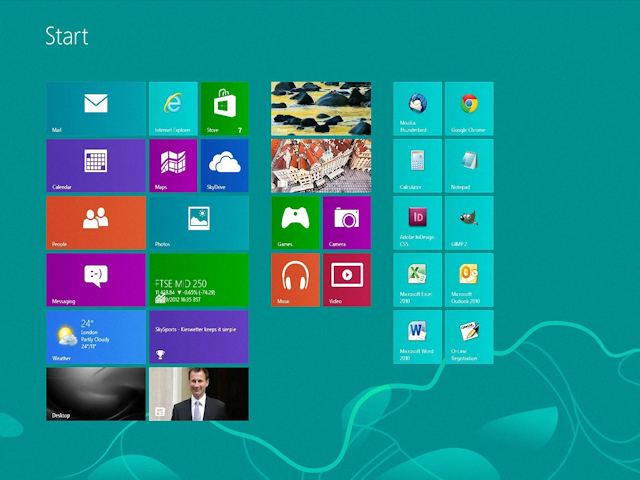Screen dimensions: 640x480
Task: Launch the Maps tile
Action: [x=173, y=165]
